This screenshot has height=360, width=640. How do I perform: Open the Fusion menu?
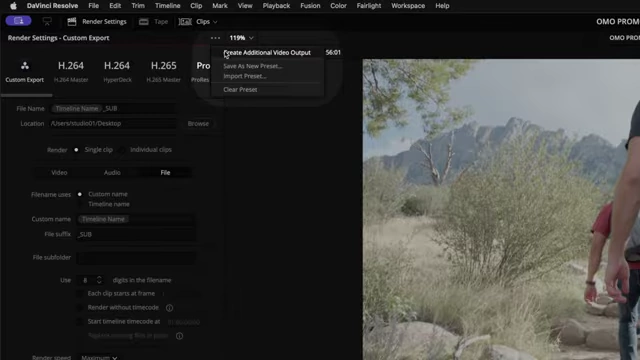click(x=310, y=6)
